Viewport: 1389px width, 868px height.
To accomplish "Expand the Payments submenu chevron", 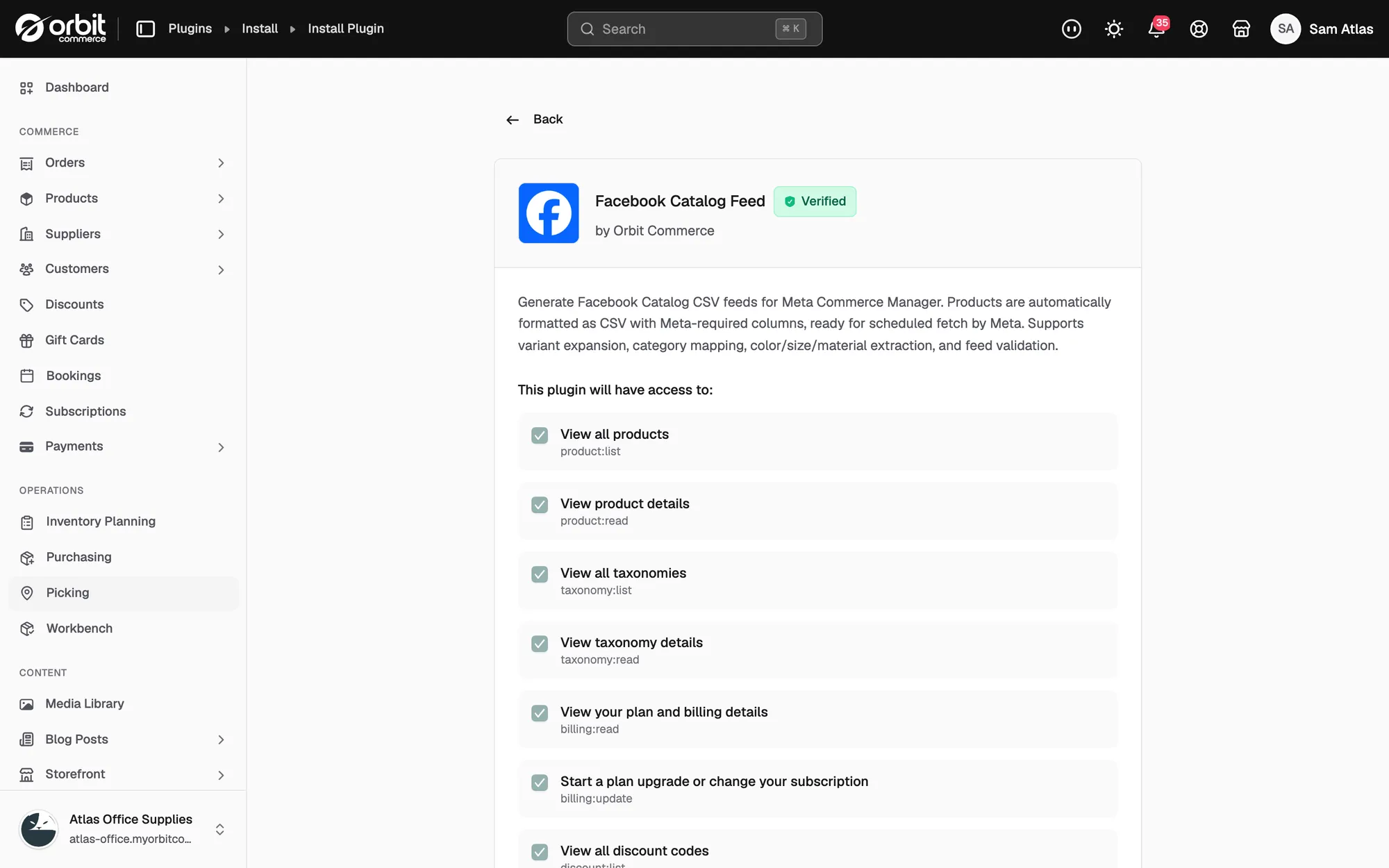I will [x=221, y=447].
